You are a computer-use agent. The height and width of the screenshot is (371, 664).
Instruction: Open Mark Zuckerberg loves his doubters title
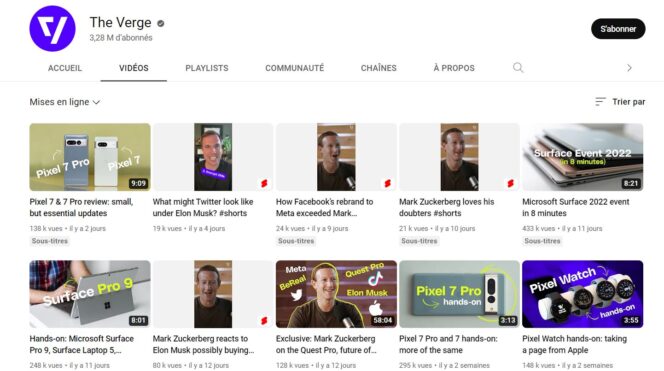(447, 208)
